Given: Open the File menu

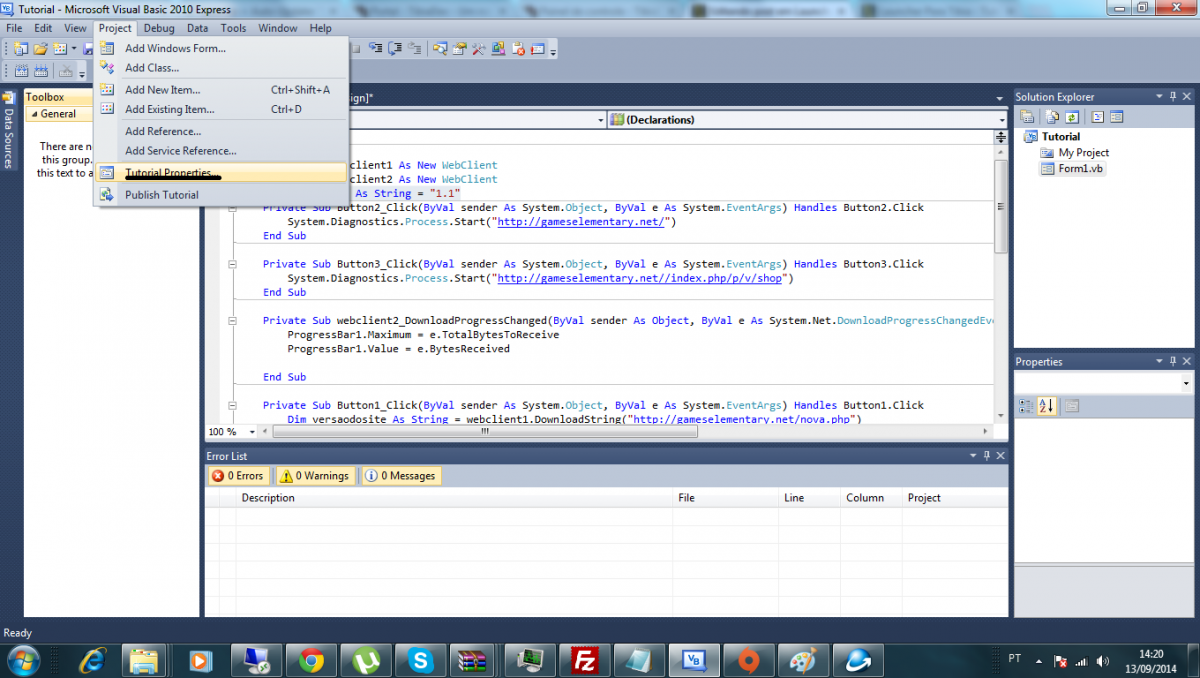Looking at the screenshot, I should tap(14, 28).
